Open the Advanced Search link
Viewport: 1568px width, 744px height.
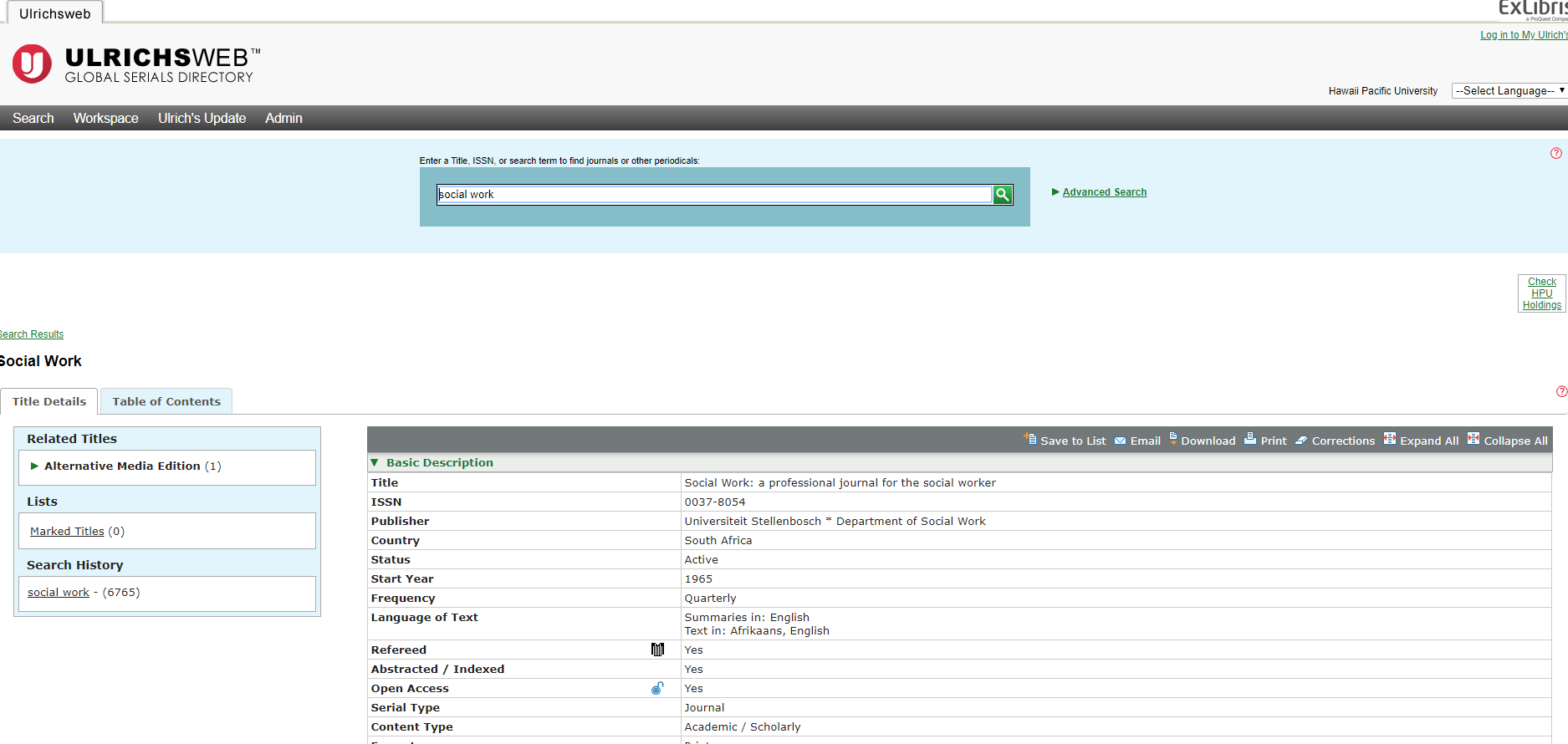1105,192
